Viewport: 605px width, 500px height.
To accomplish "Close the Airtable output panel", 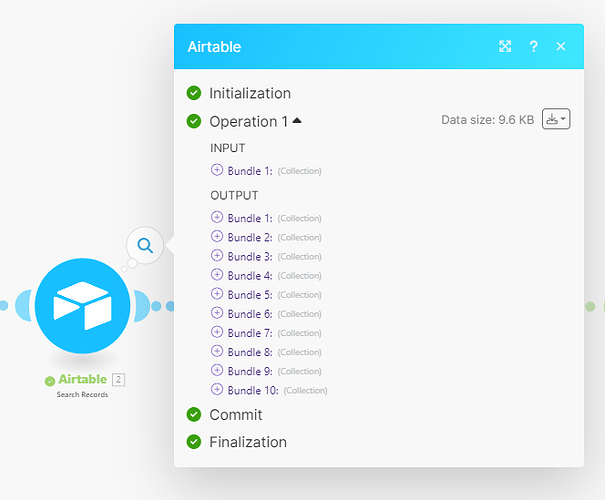I will [x=561, y=46].
